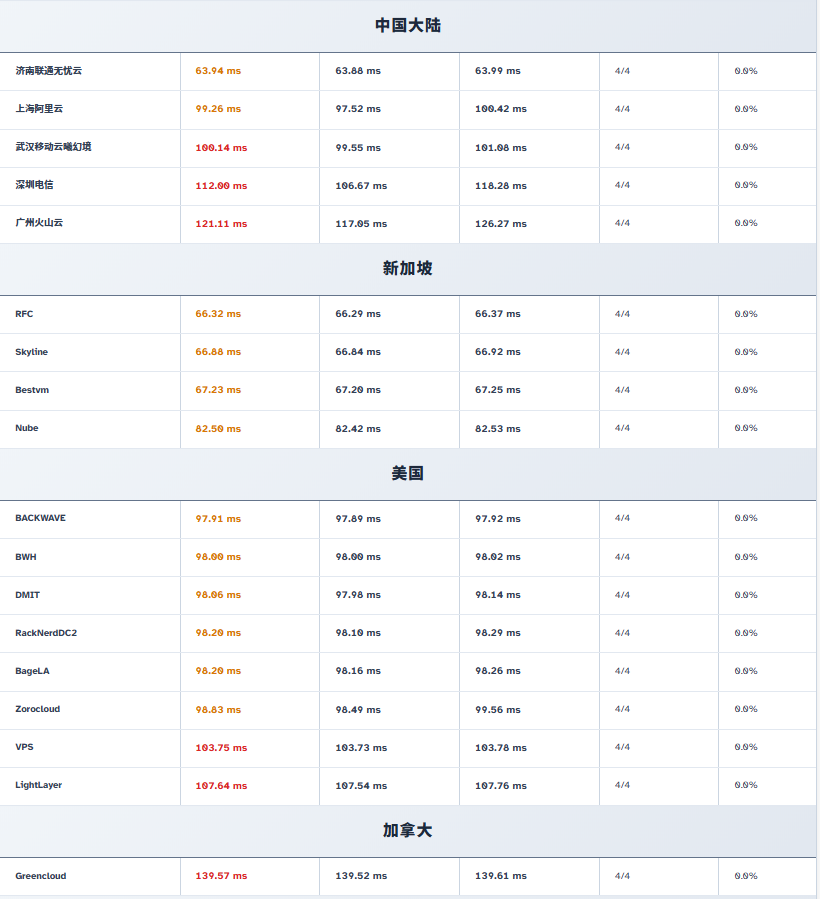Click the 美国 section header
This screenshot has height=899, width=820.
[408, 473]
